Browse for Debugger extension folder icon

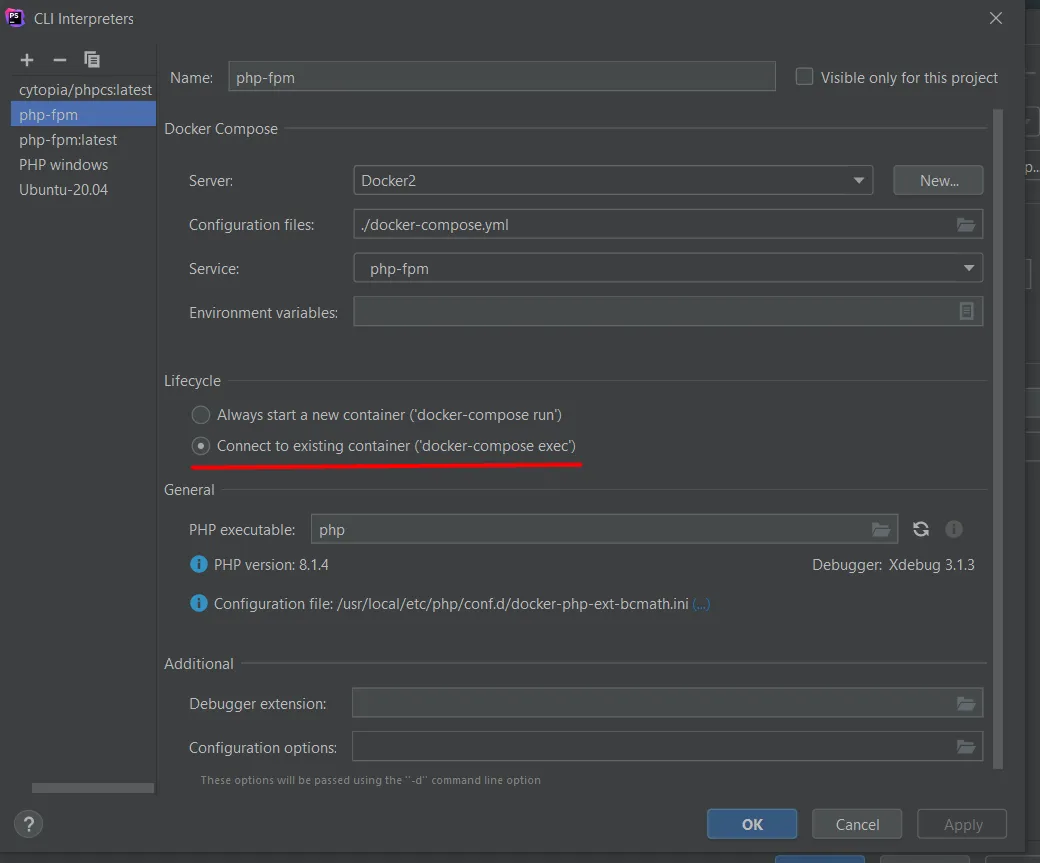tap(966, 704)
